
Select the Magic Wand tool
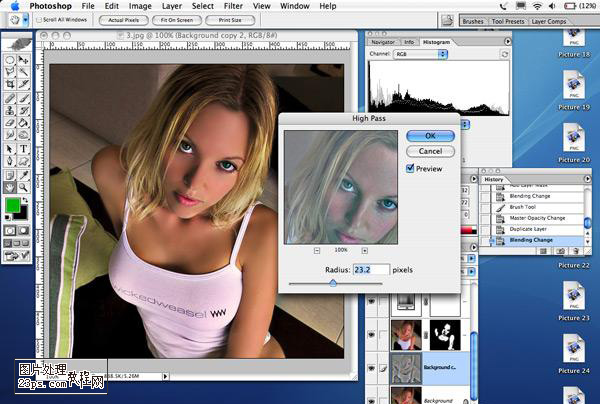[24, 72]
